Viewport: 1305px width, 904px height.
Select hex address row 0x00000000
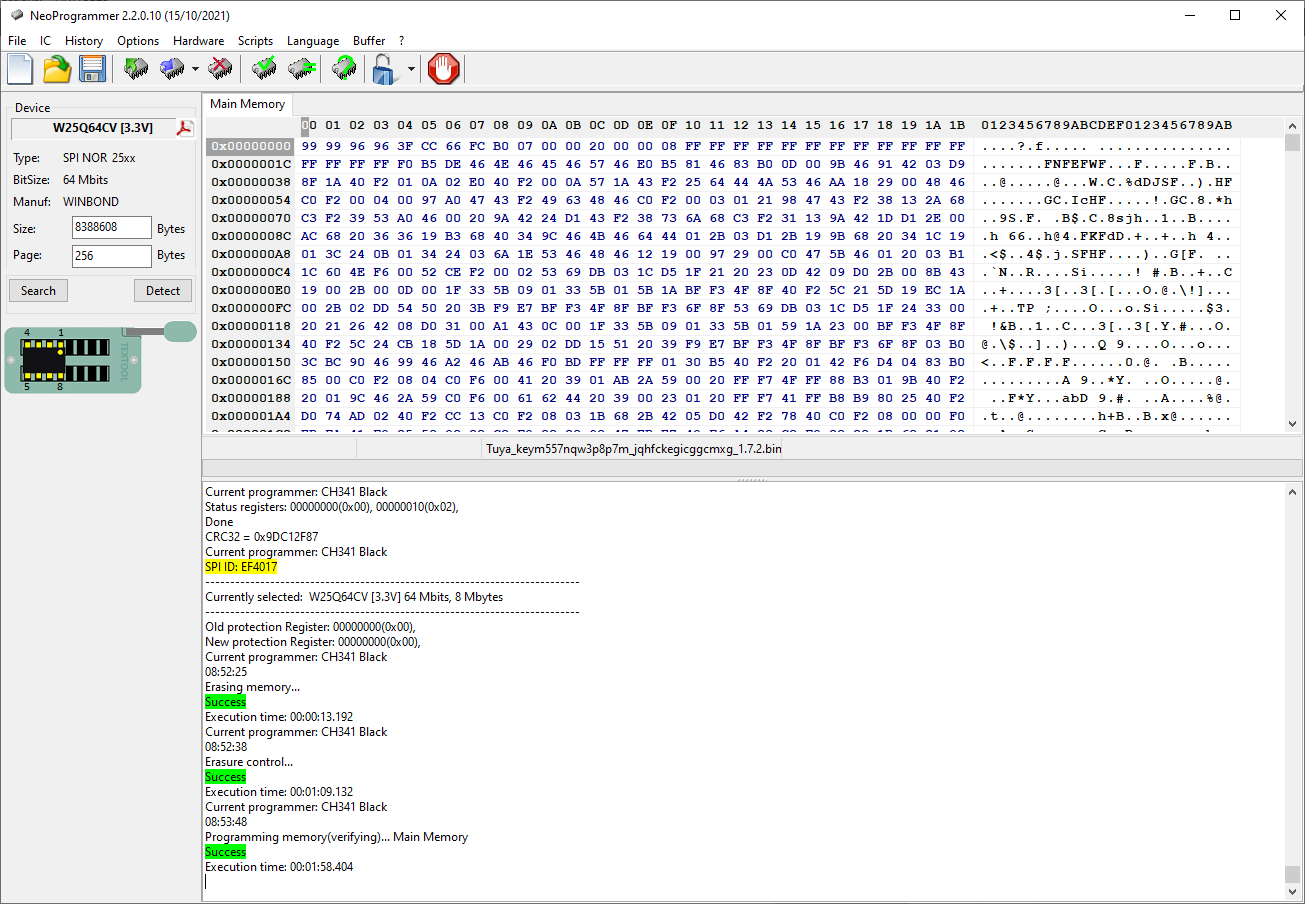coord(251,146)
